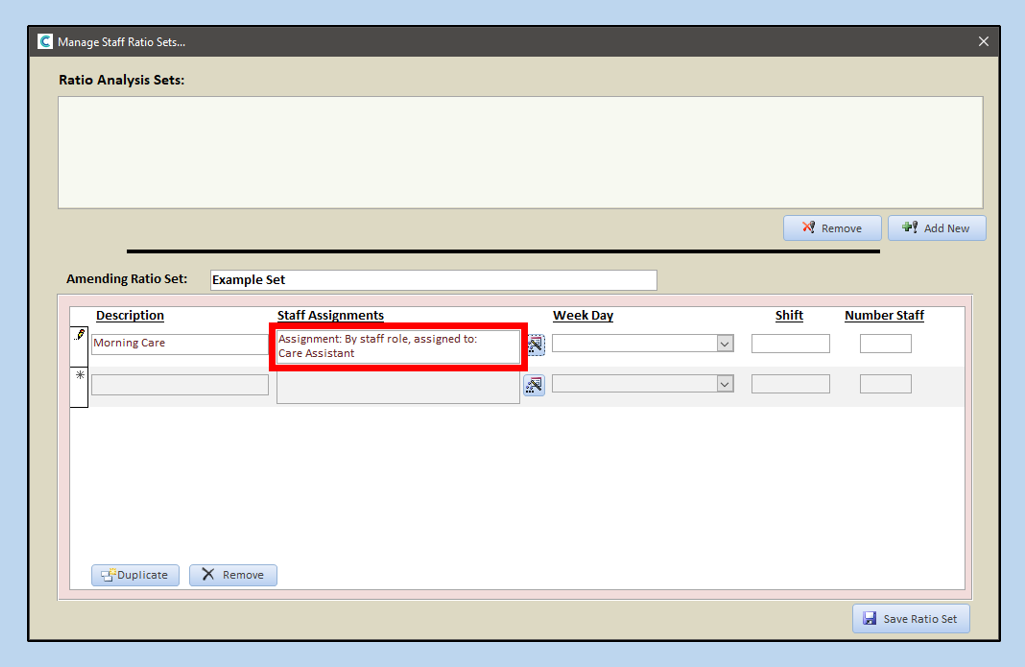1025x667 pixels.
Task: Click the Number Staff field for Morning Care
Action: tap(885, 344)
